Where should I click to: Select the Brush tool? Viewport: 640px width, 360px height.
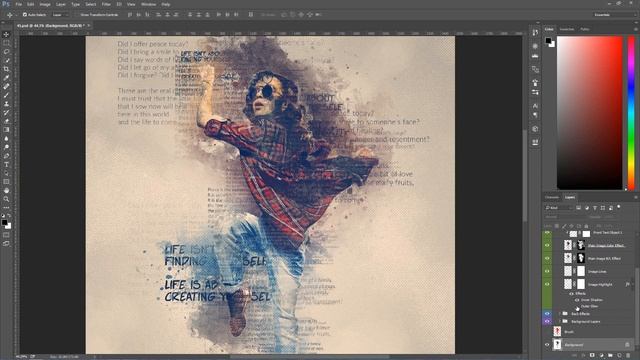(6, 95)
